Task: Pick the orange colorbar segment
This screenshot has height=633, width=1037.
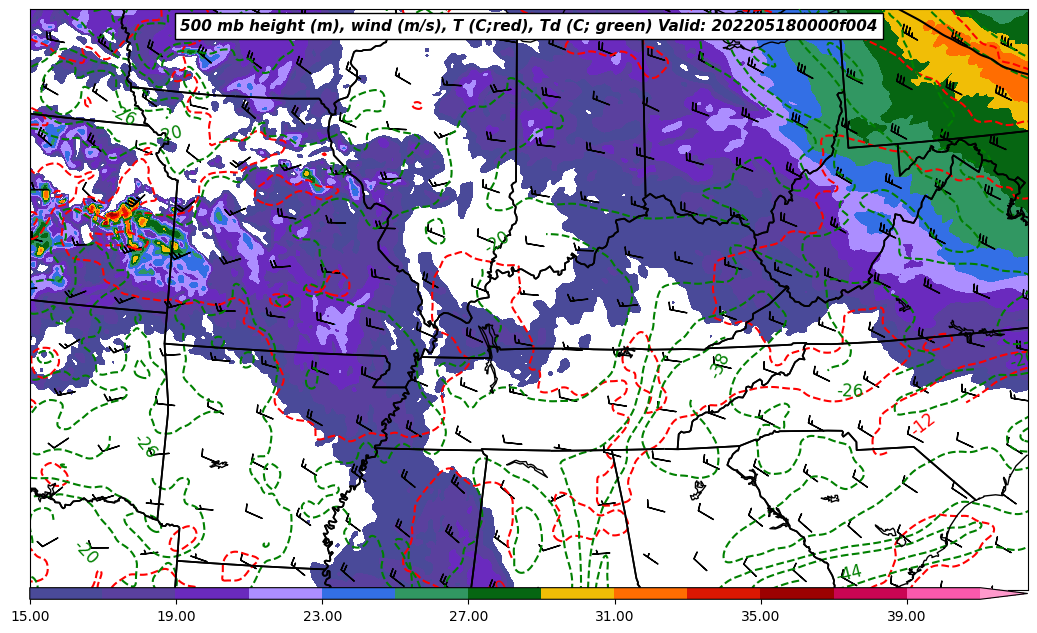Action: point(650,594)
